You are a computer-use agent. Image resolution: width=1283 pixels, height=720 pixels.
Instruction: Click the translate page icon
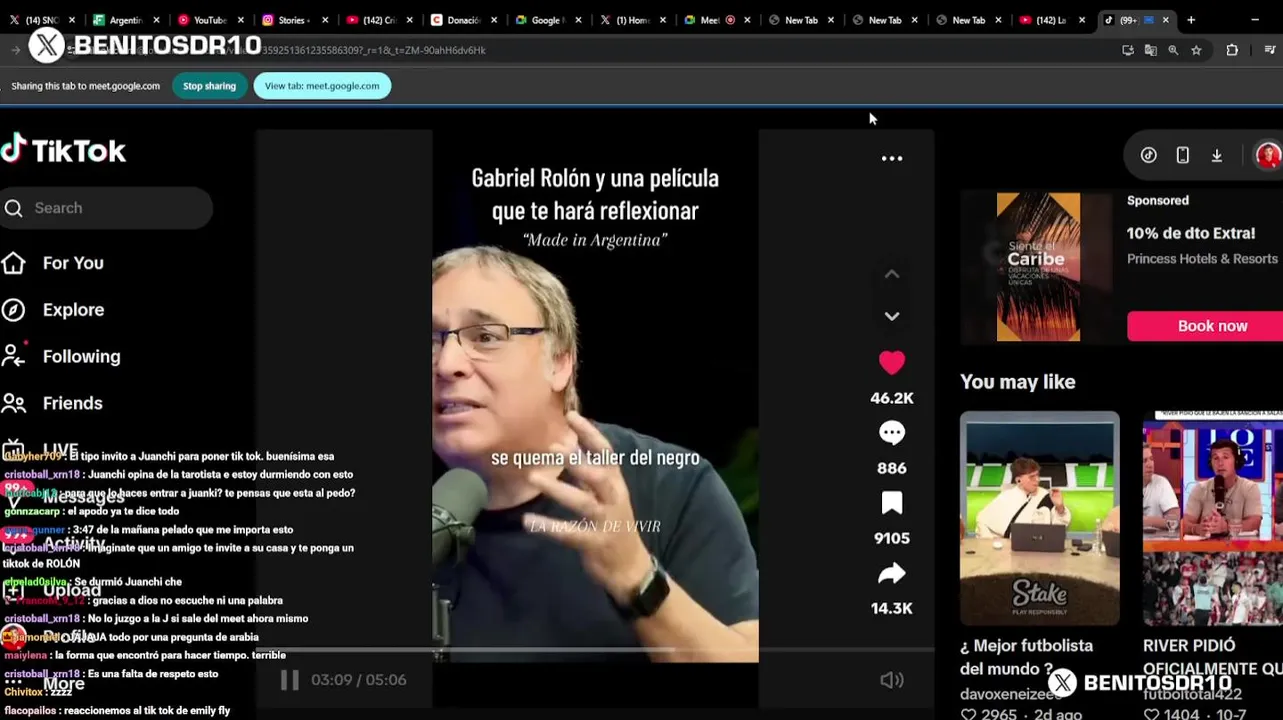point(1151,50)
